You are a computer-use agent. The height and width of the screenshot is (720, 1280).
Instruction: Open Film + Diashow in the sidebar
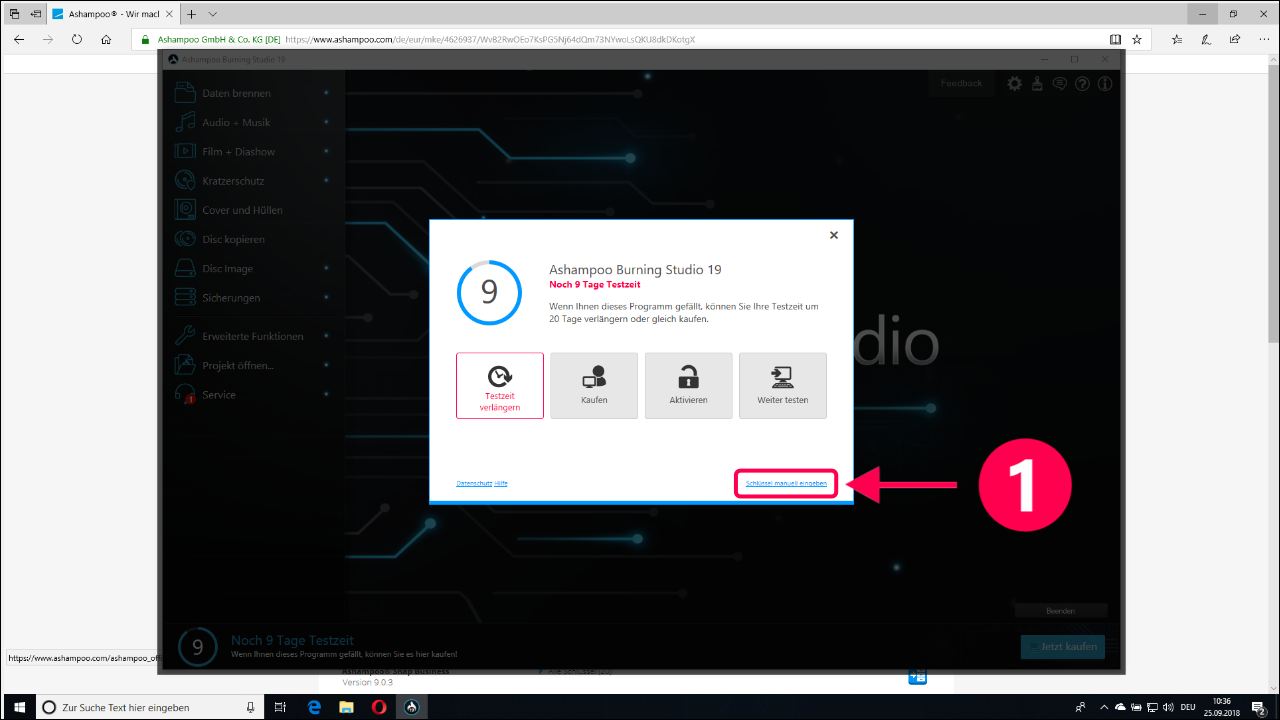pyautogui.click(x=252, y=152)
